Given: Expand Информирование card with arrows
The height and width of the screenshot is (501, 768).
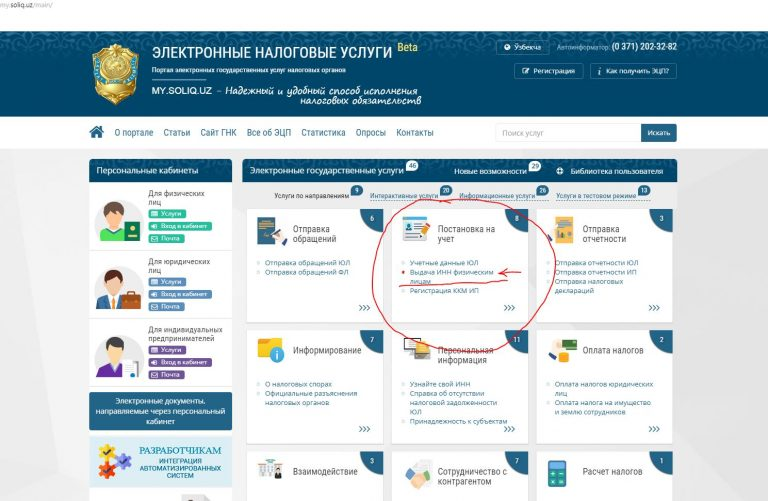Looking at the screenshot, I should pyautogui.click(x=364, y=429).
